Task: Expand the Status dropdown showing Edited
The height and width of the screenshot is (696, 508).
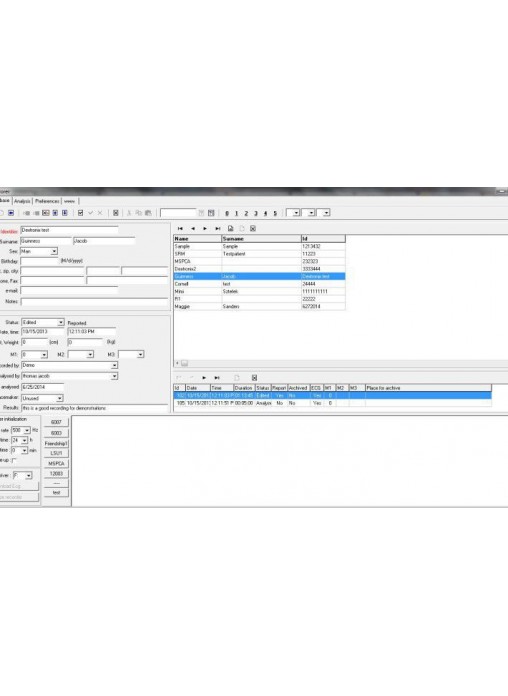Action: [x=61, y=322]
